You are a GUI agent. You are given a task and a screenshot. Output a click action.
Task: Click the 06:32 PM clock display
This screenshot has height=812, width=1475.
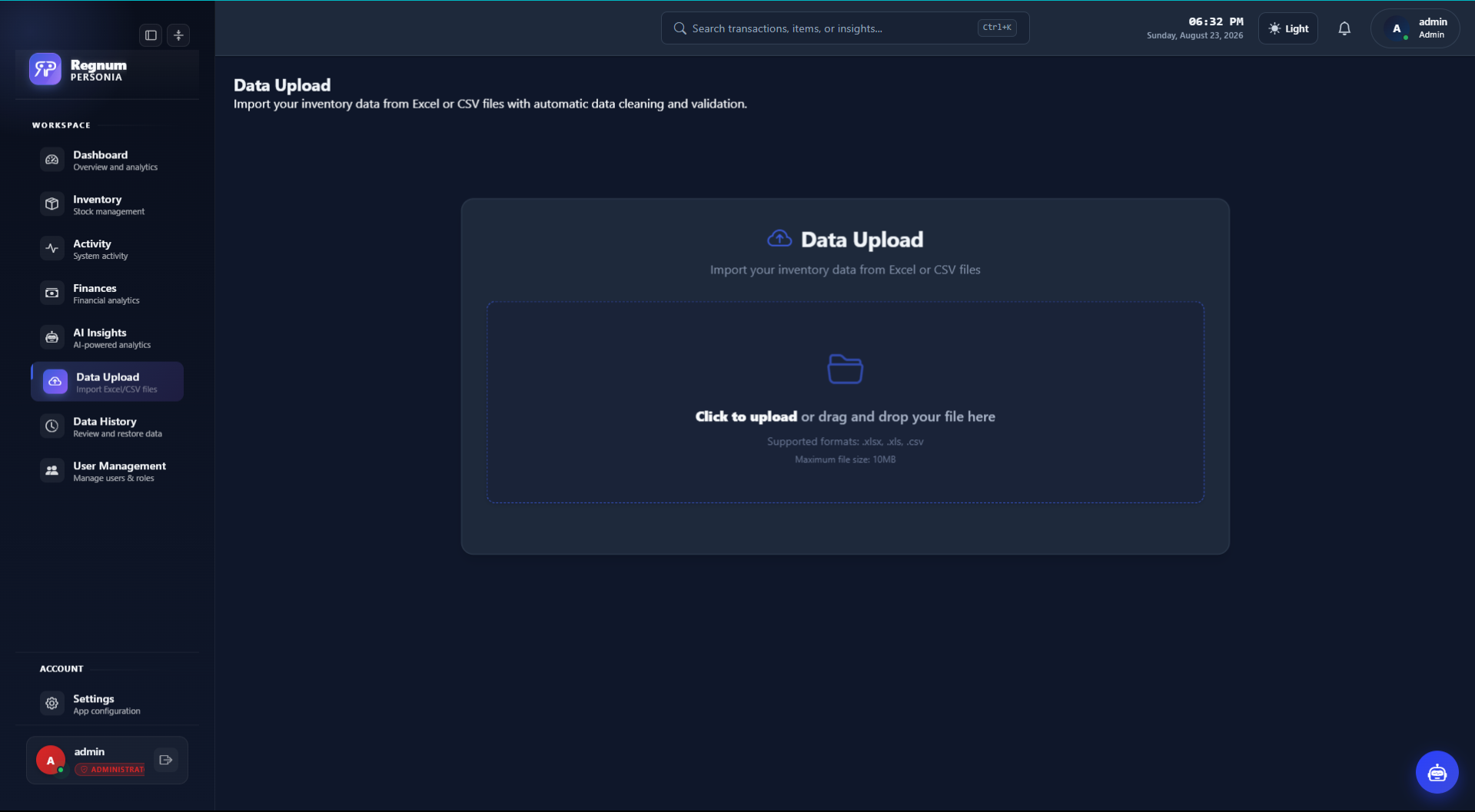coord(1215,22)
